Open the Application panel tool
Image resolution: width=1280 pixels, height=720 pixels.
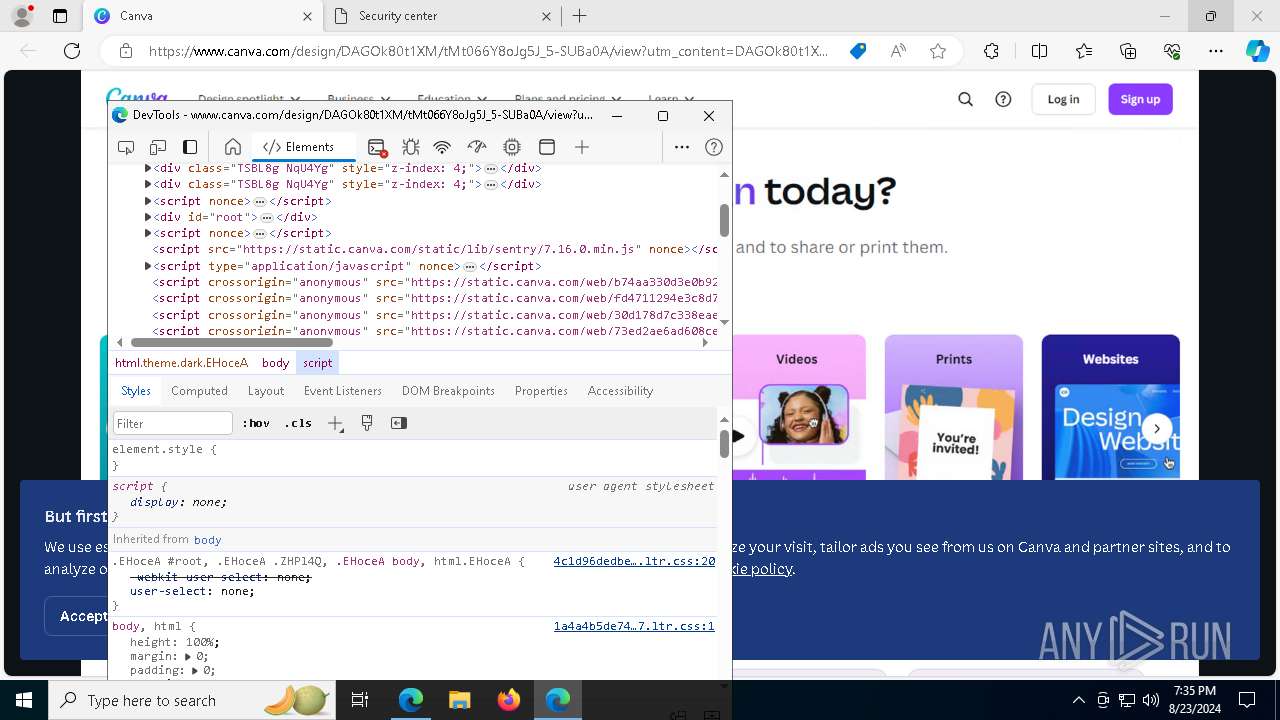pos(547,147)
